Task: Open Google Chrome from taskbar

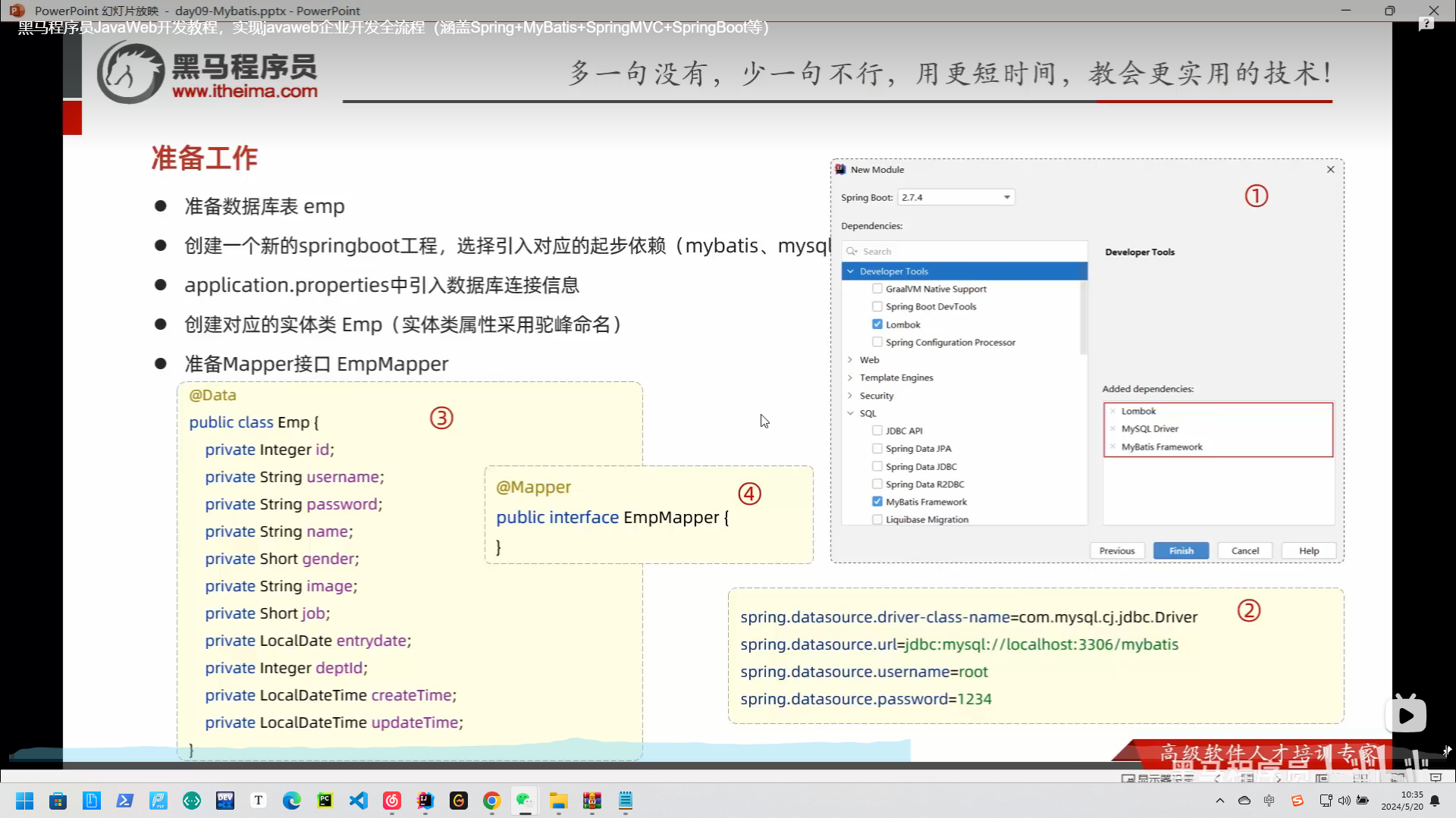Action: (x=492, y=801)
